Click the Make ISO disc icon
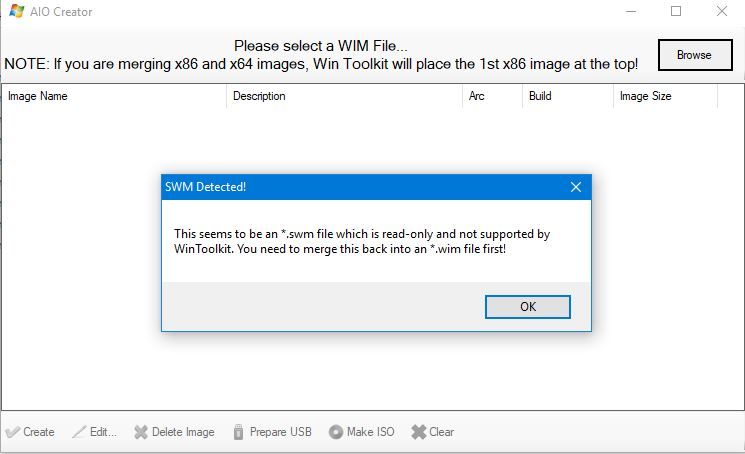 335,432
